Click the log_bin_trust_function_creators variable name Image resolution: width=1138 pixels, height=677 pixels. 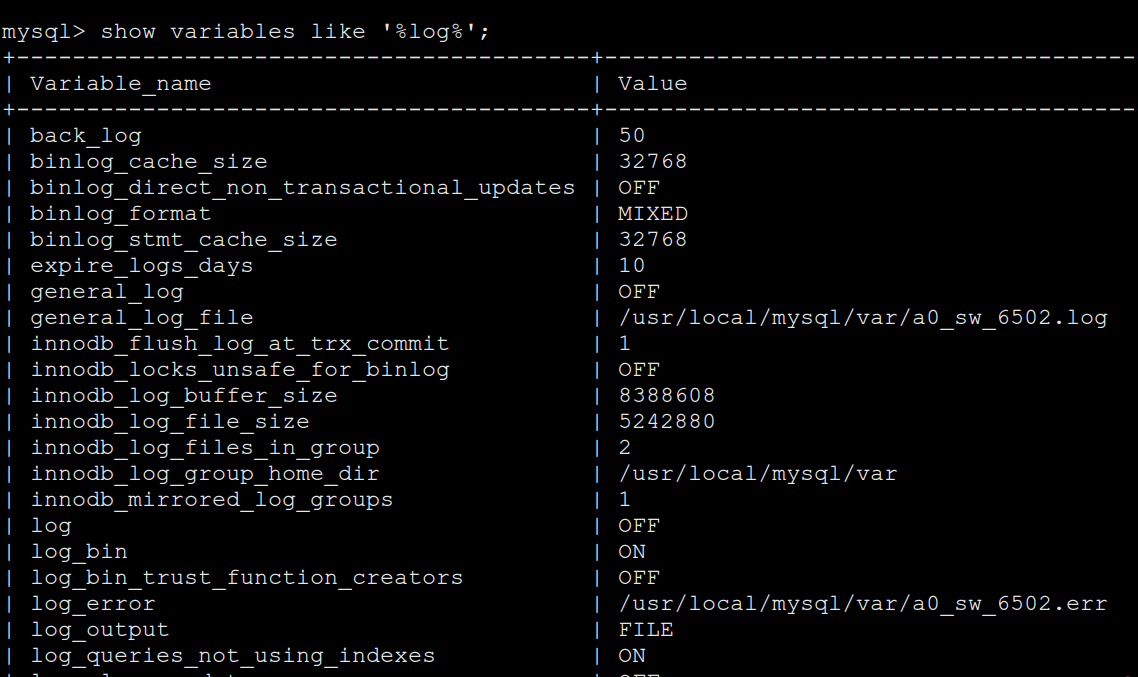(246, 577)
